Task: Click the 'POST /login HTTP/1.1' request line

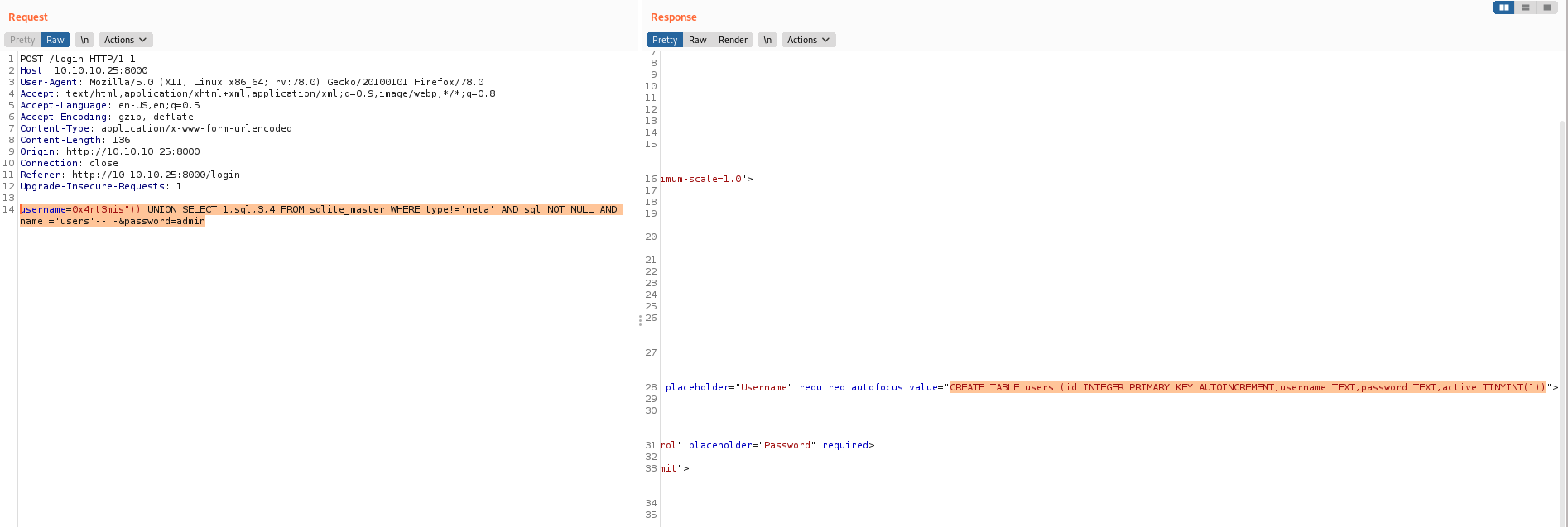Action: [78, 59]
